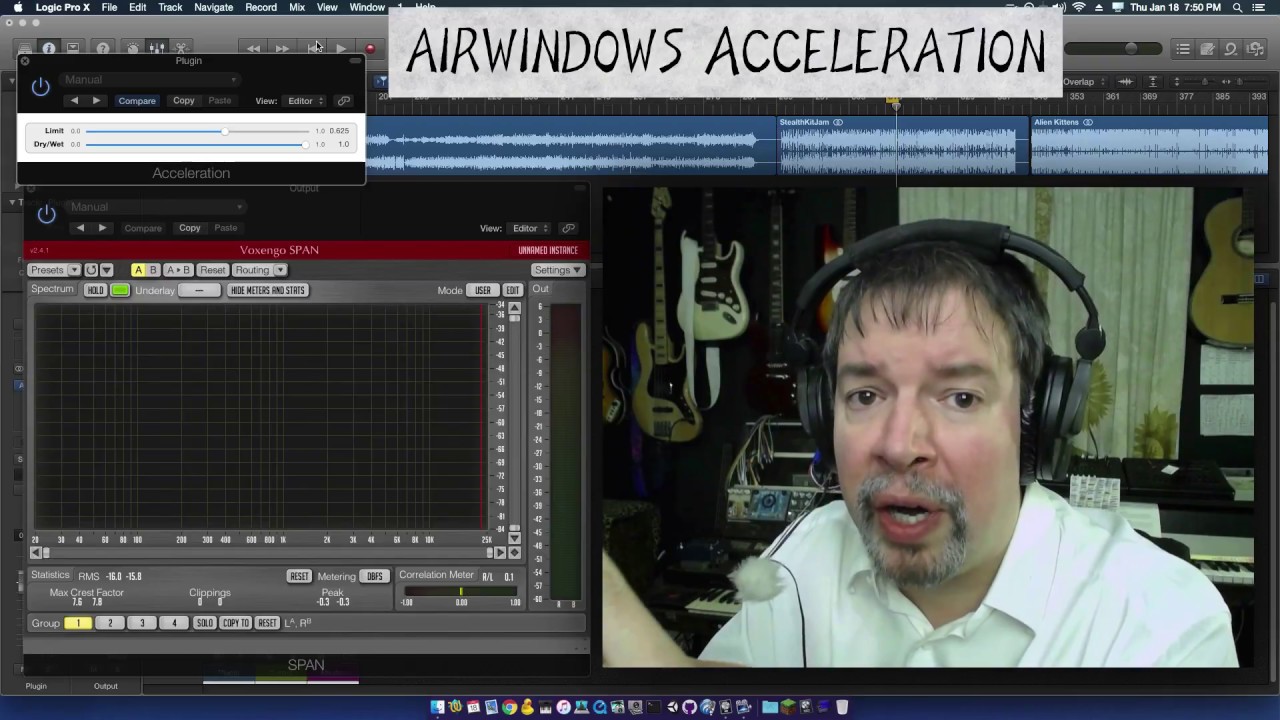
Task: Click EDIT spectrum mode button
Action: click(512, 290)
